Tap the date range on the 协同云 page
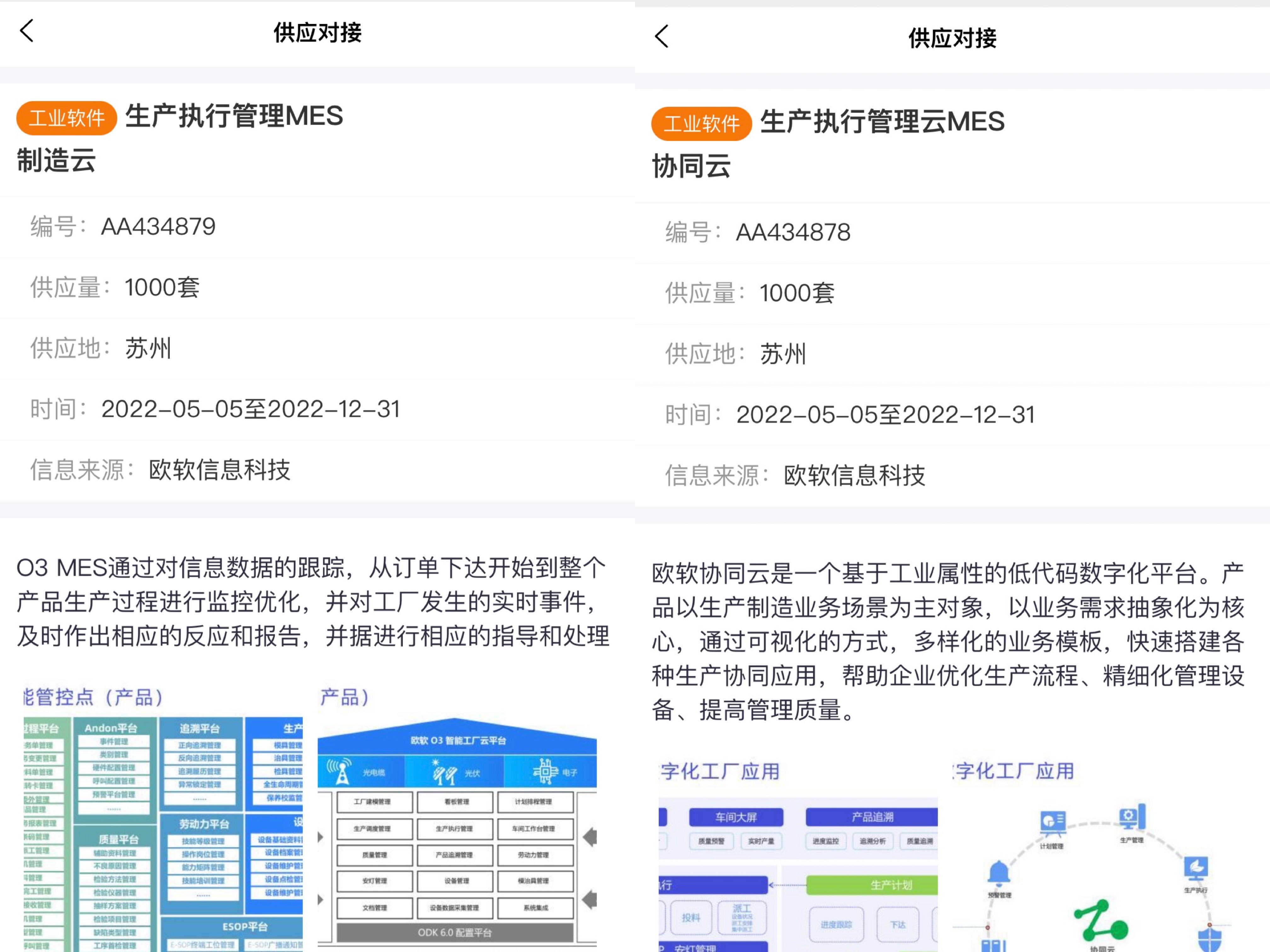The width and height of the screenshot is (1270, 952). pyautogui.click(x=885, y=415)
